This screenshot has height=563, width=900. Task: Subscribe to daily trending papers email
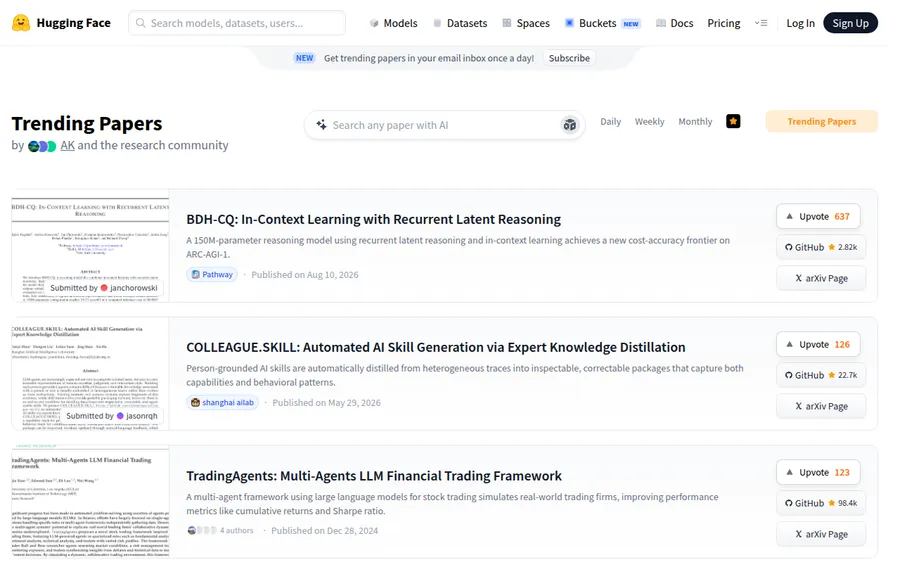coord(569,58)
